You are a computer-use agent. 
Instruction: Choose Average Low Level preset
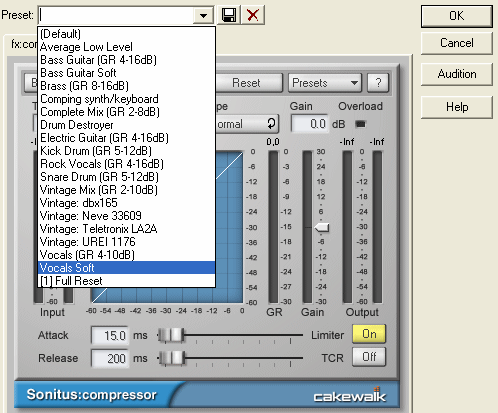pos(127,47)
